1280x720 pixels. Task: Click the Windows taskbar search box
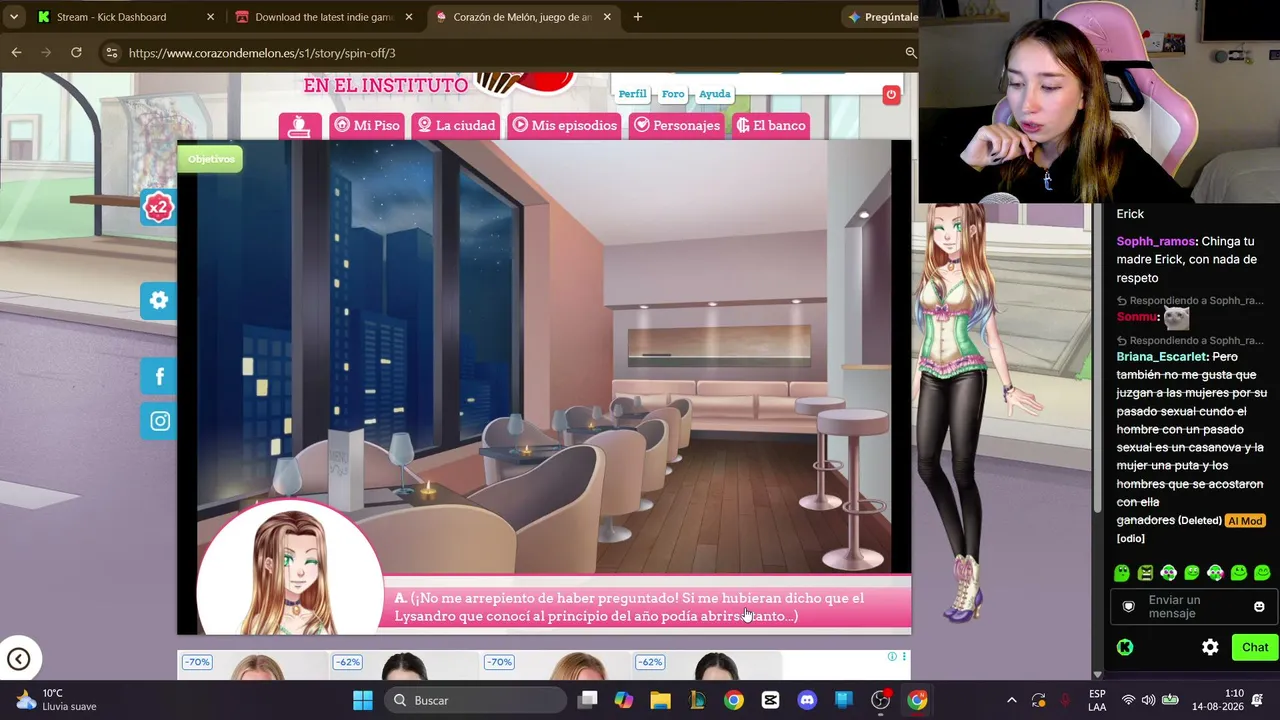pyautogui.click(x=475, y=700)
